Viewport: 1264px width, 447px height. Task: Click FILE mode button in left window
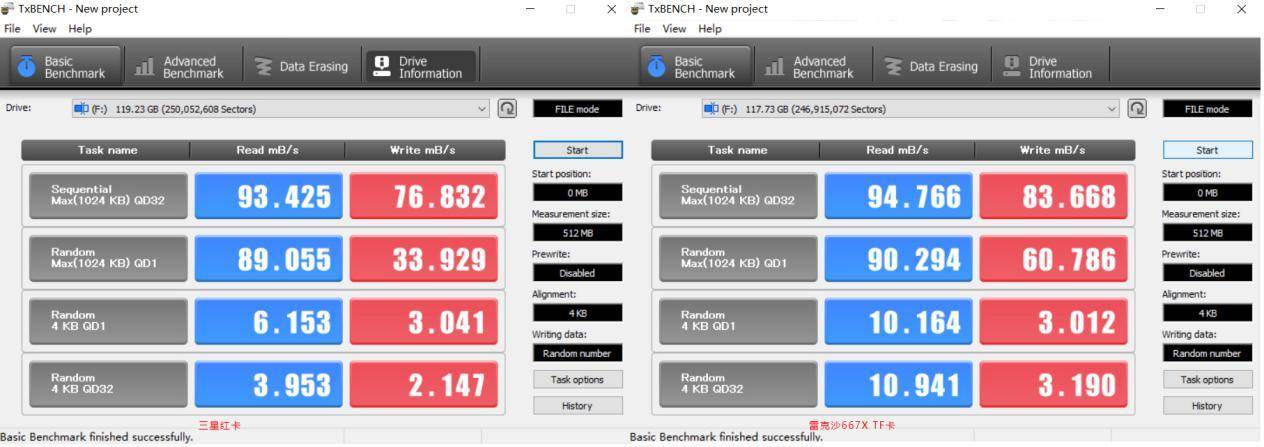click(x=577, y=109)
